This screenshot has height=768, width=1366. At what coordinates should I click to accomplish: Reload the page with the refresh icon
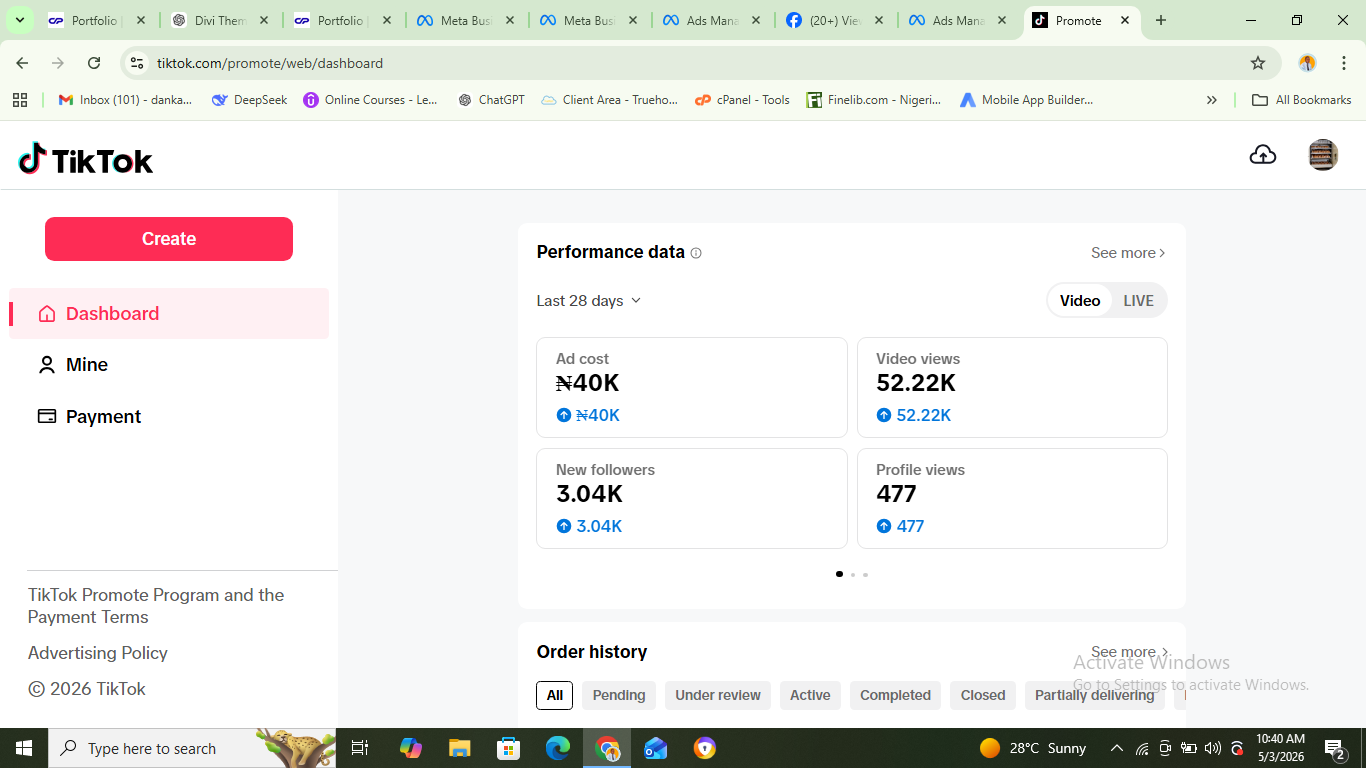tap(94, 63)
